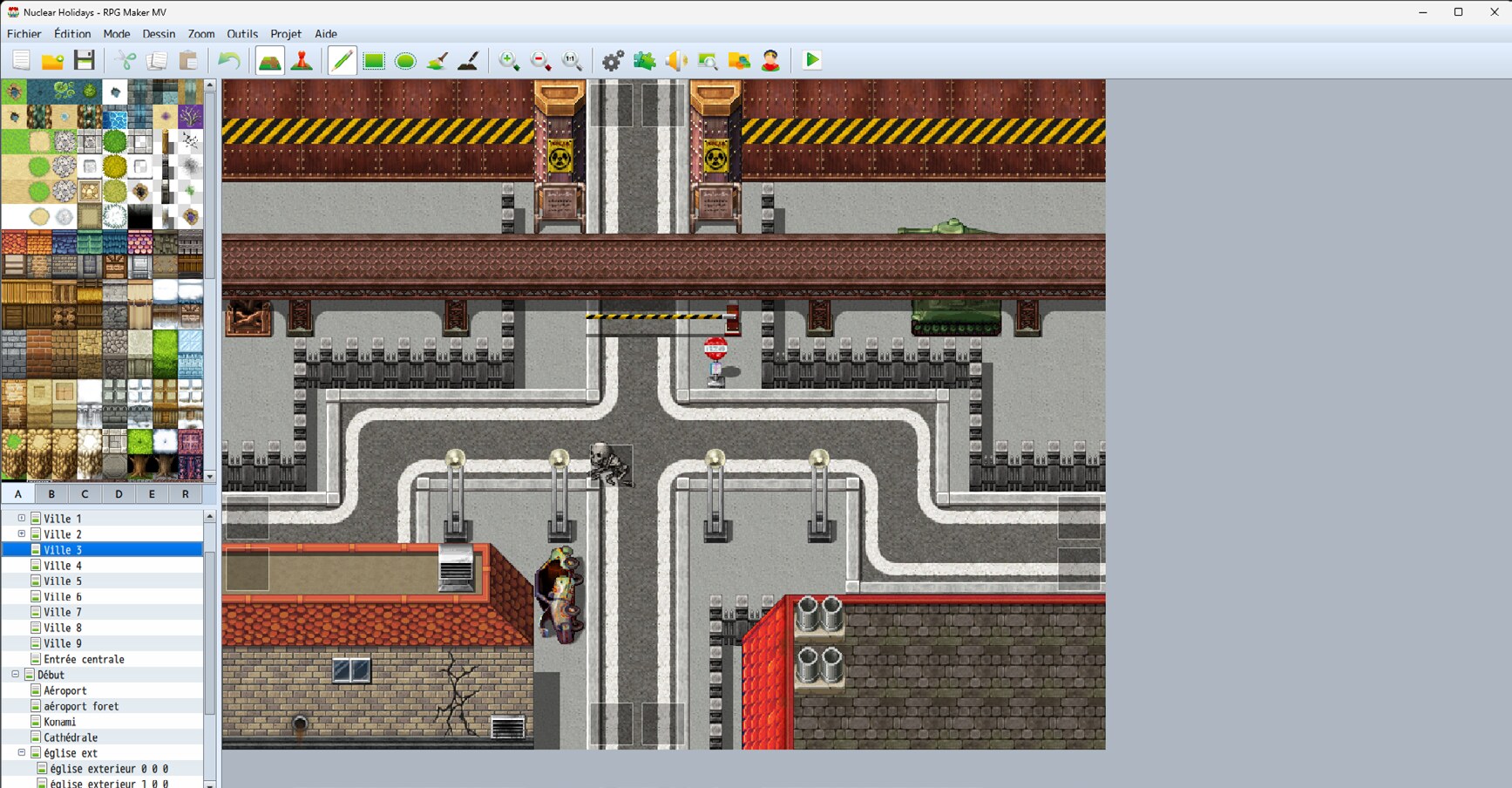Expand the Ville 2 map node
The image size is (1512, 788).
tap(22, 533)
